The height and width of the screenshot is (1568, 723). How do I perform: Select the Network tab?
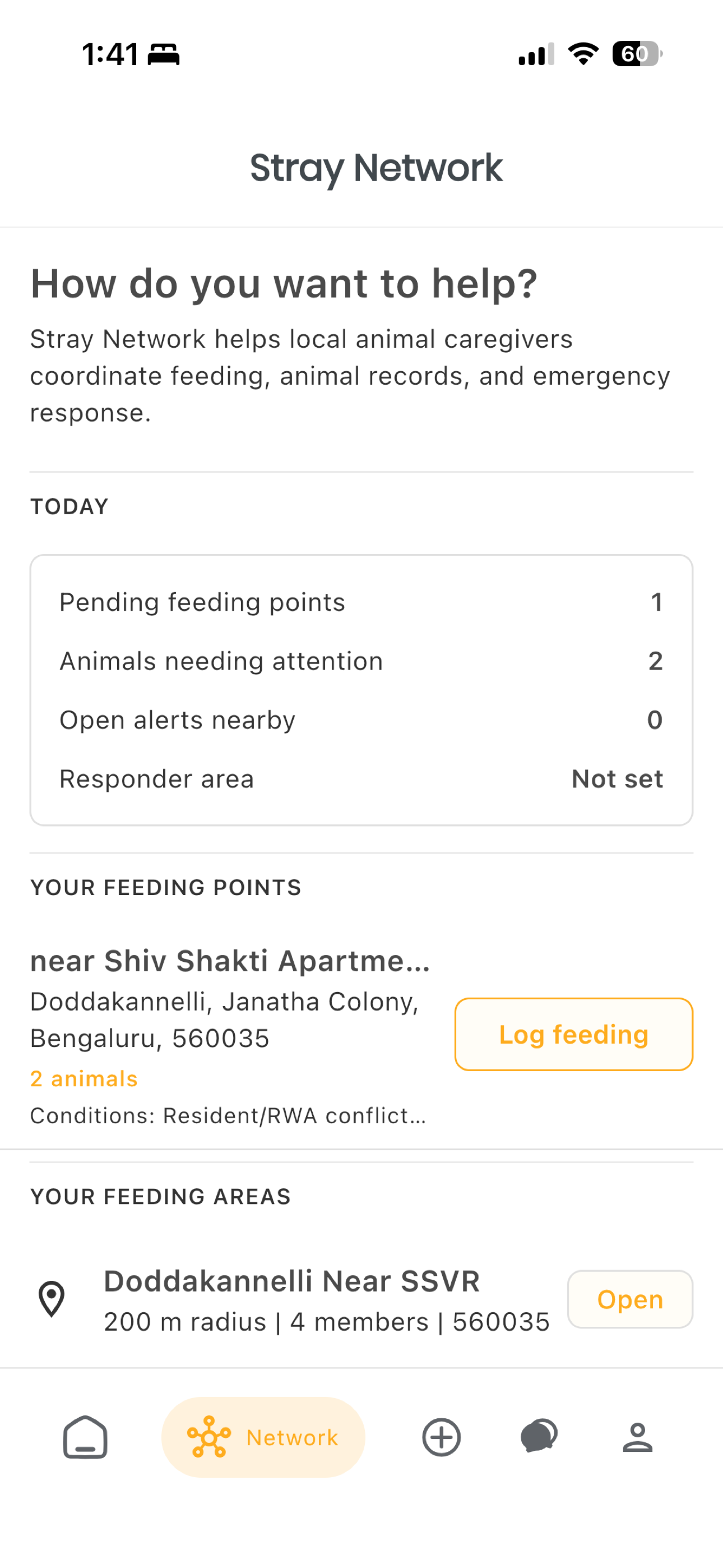click(263, 1437)
